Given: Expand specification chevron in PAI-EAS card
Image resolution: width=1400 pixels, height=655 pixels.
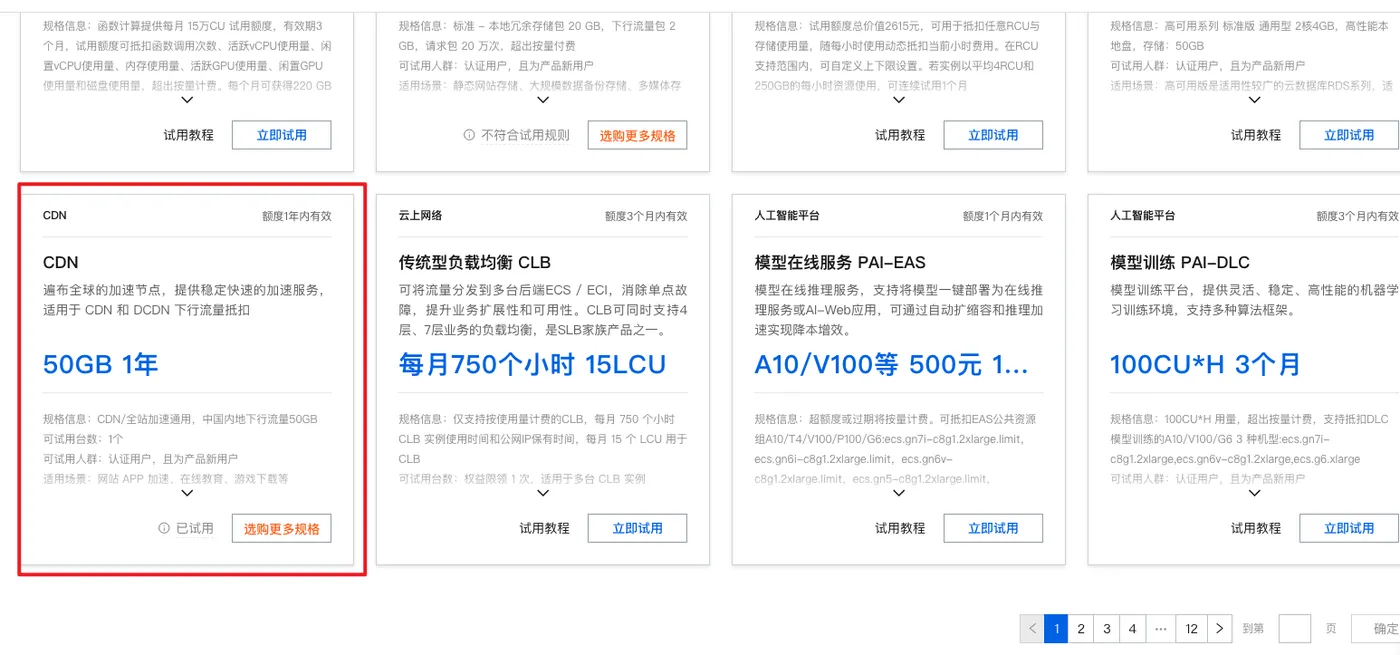Looking at the screenshot, I should [899, 493].
